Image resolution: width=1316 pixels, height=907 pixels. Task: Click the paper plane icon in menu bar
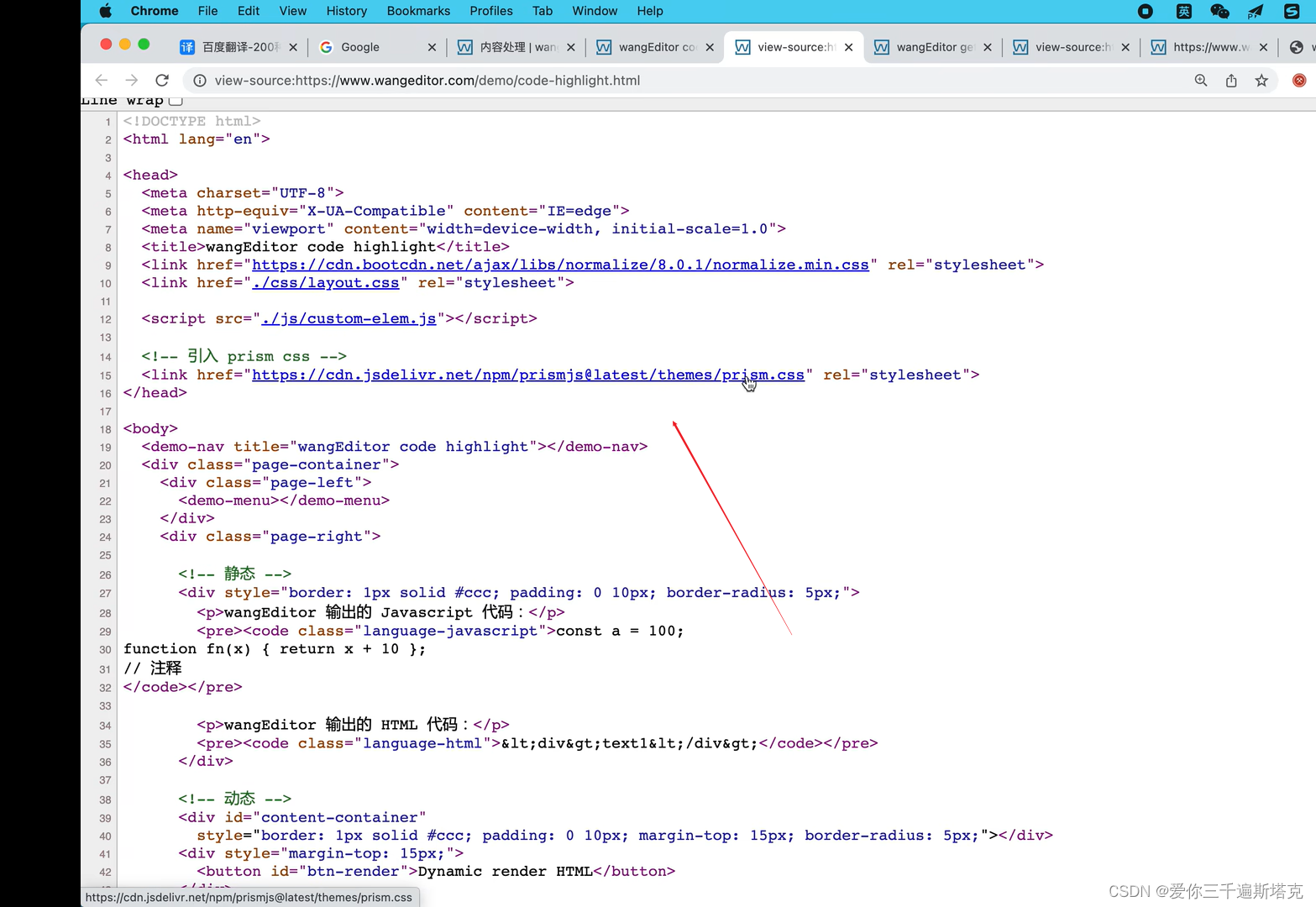click(1255, 11)
